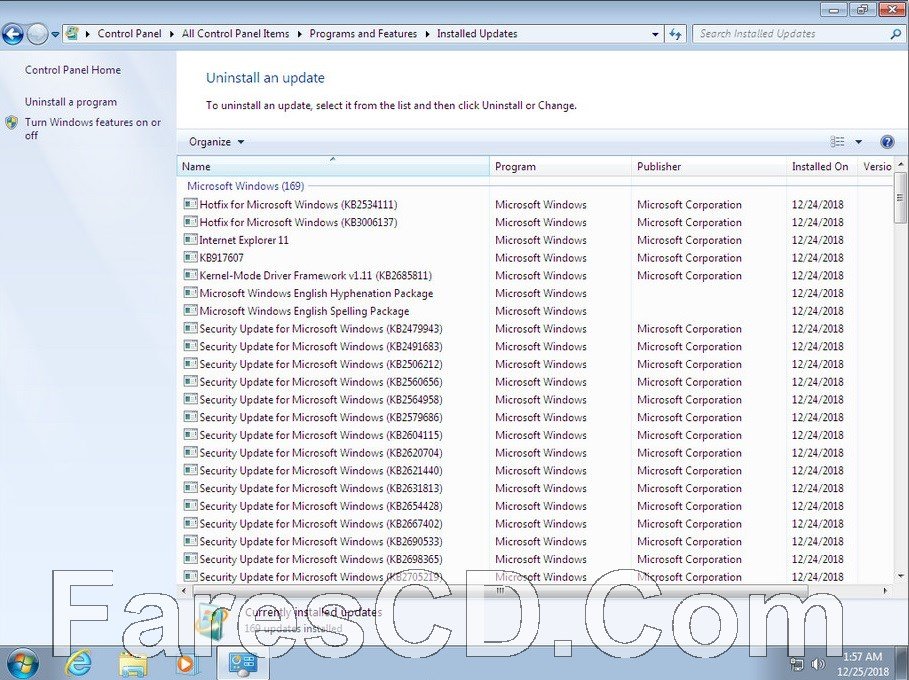Click the icon of Security Update KB2667402

(x=190, y=523)
